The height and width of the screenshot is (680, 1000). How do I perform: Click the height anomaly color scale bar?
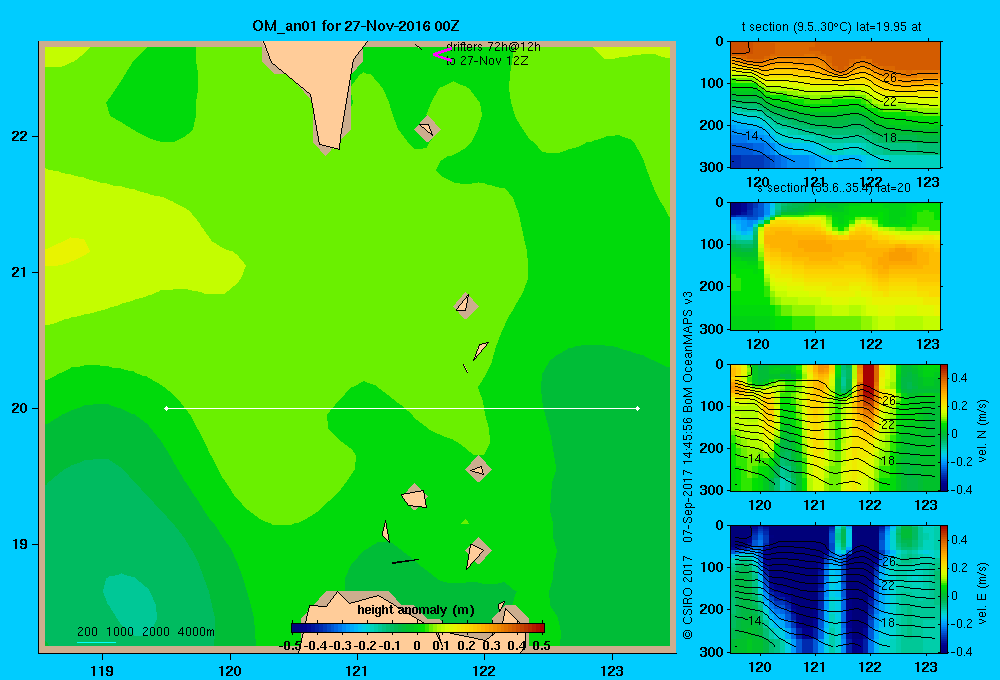pyautogui.click(x=418, y=628)
